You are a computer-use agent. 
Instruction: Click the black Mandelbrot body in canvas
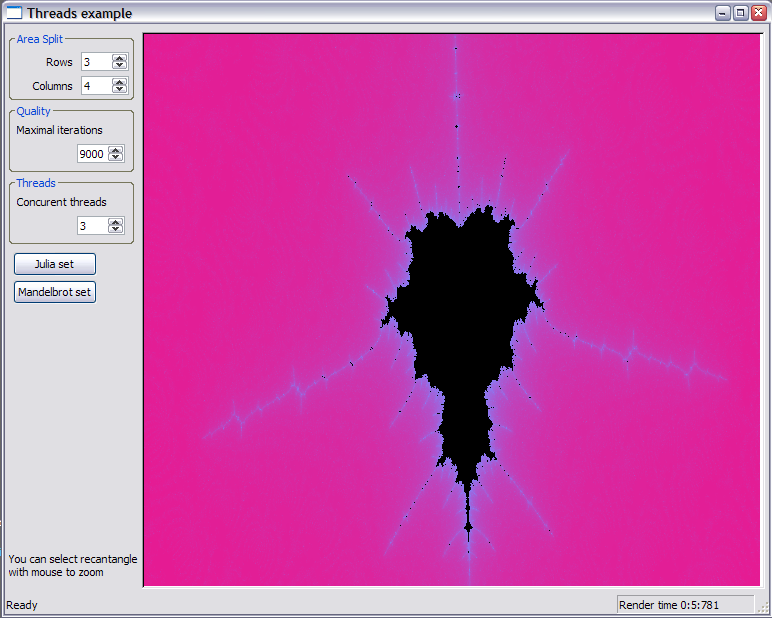point(460,320)
